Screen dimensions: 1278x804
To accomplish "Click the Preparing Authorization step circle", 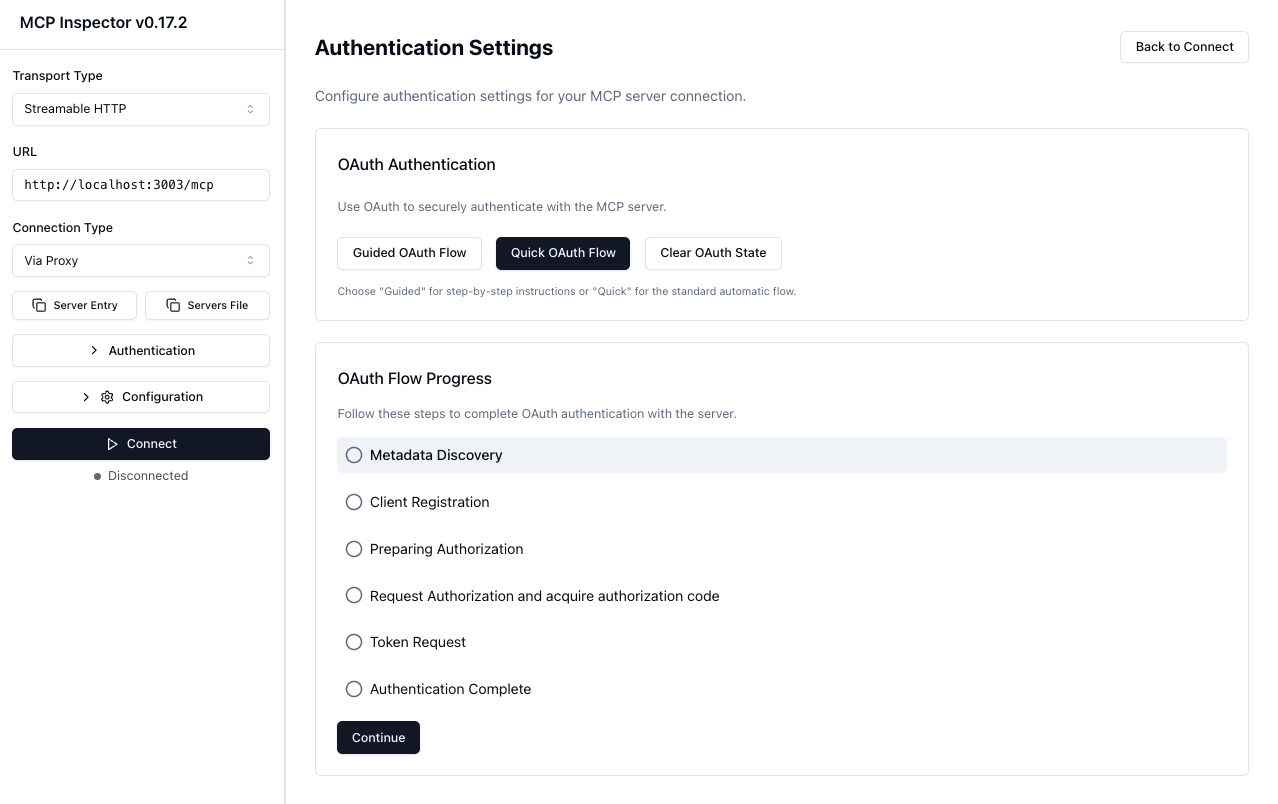I will tap(354, 549).
